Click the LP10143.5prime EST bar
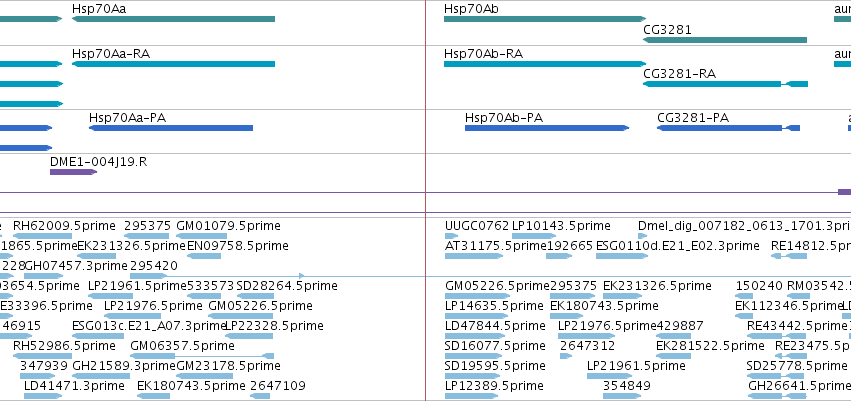Image resolution: width=851 pixels, height=401 pixels. tap(534, 236)
